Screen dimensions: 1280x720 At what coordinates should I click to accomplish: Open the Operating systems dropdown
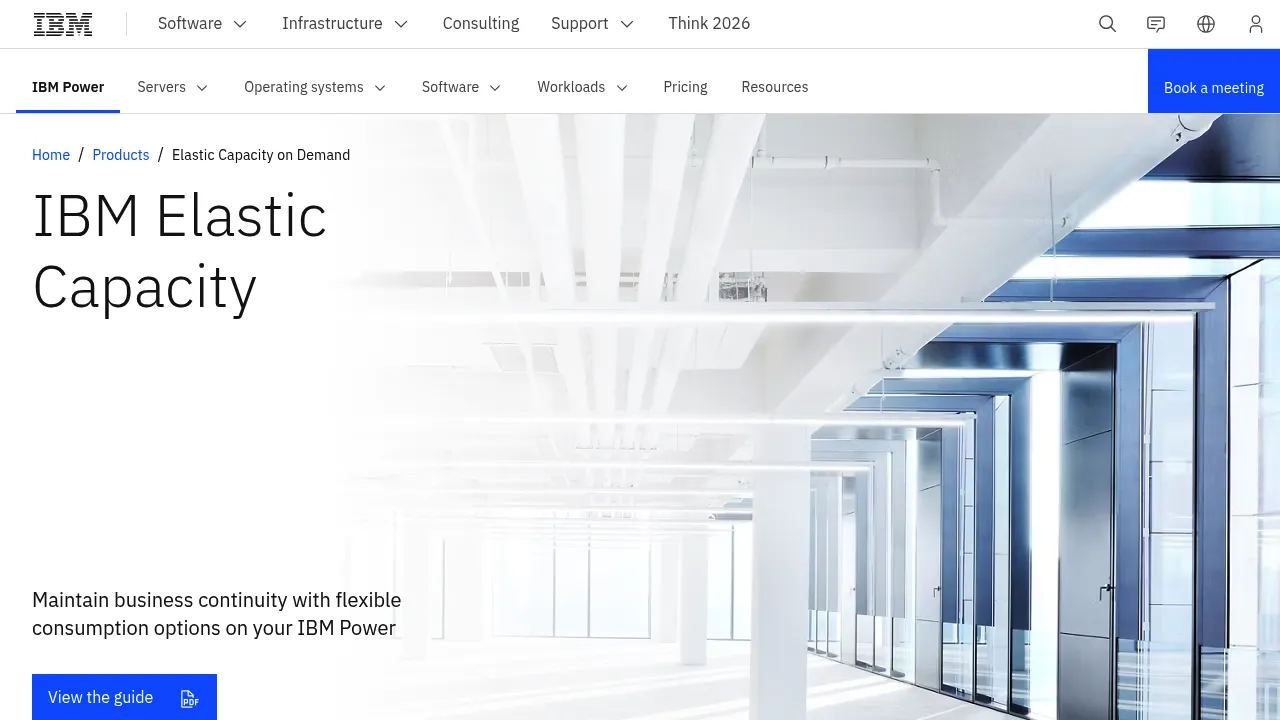click(x=315, y=87)
